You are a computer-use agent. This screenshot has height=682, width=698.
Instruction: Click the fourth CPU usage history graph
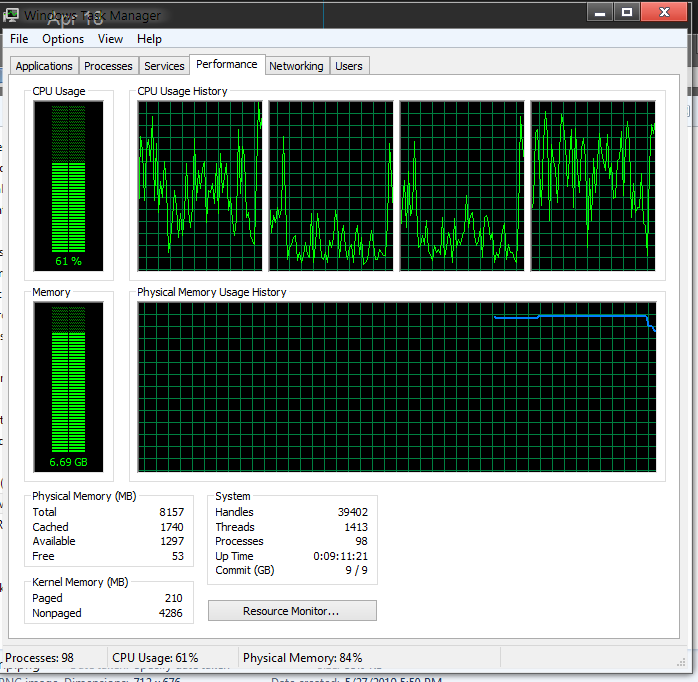point(593,186)
